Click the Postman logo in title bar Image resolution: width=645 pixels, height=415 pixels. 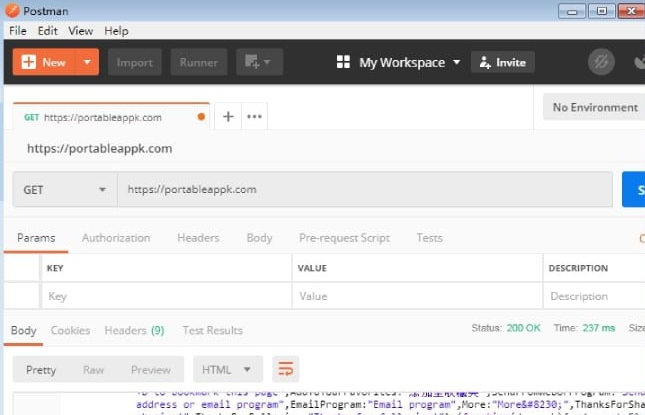point(12,11)
